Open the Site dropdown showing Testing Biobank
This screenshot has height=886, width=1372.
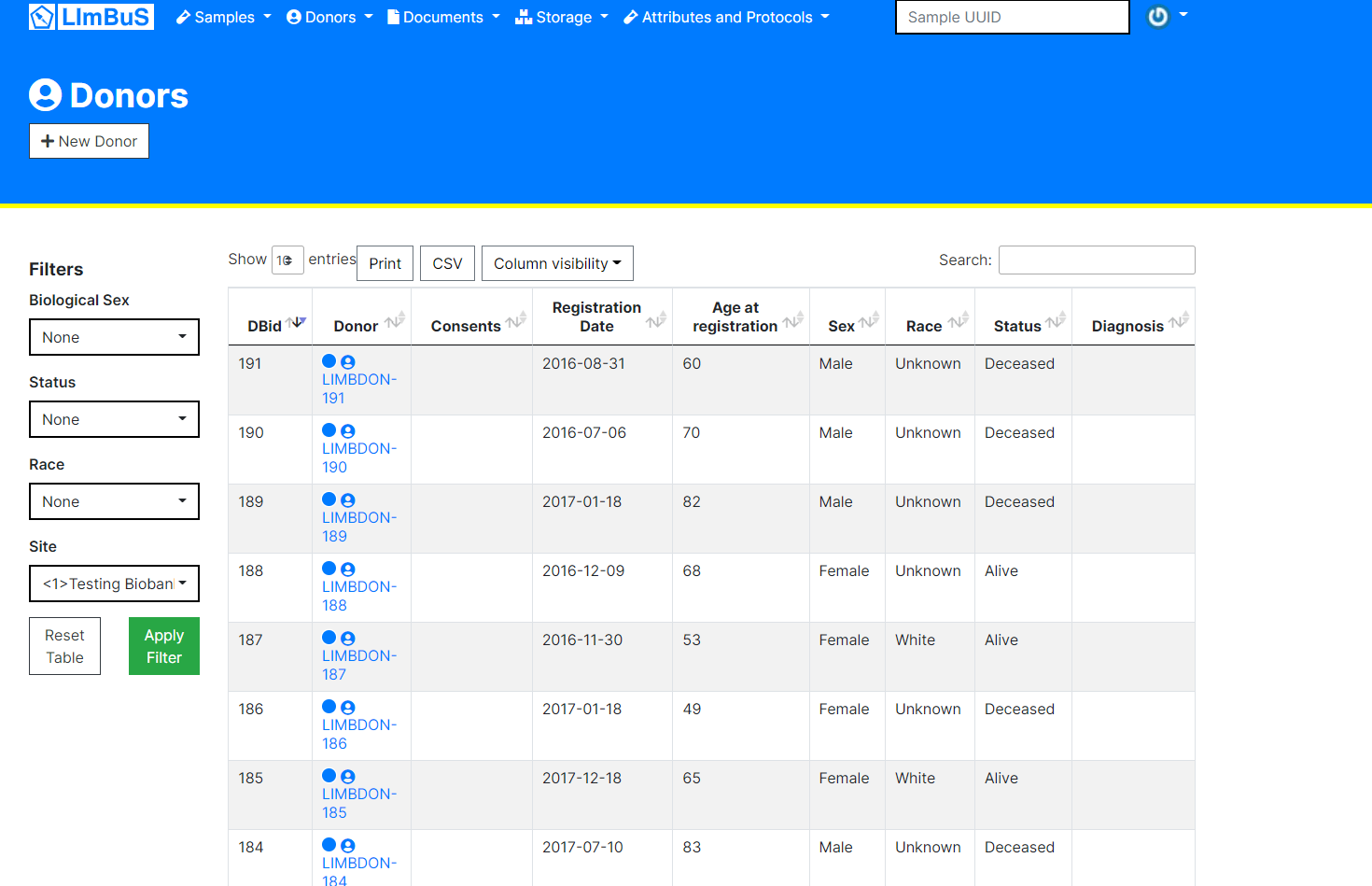coord(114,584)
